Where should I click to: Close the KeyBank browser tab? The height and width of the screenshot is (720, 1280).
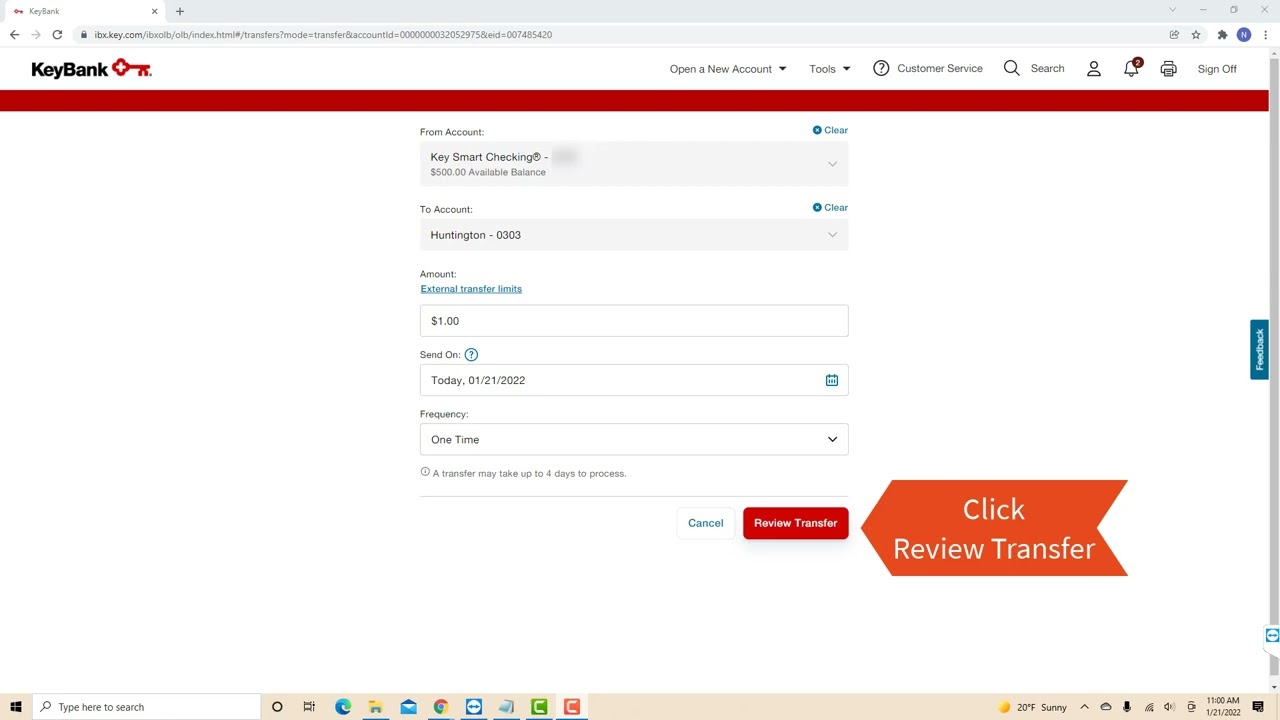point(155,11)
